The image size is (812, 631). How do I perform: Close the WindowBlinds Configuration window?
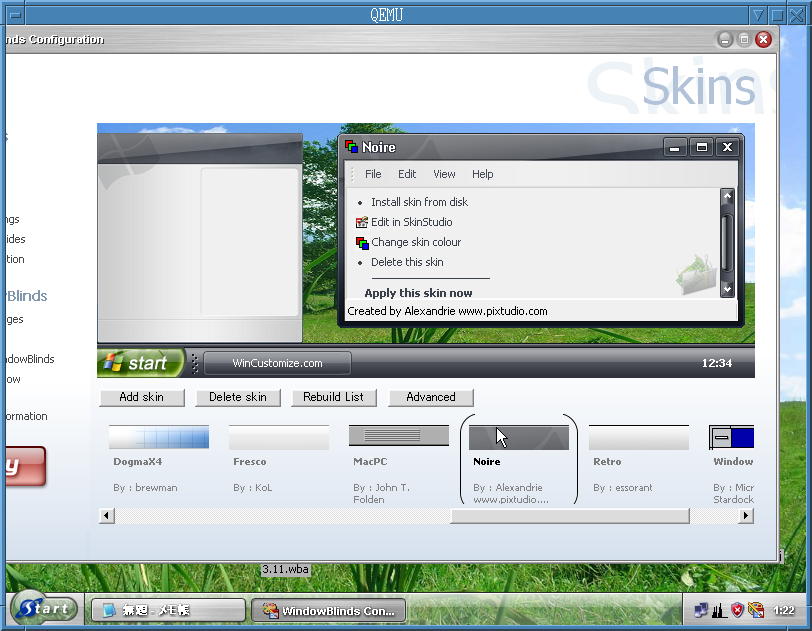[763, 39]
